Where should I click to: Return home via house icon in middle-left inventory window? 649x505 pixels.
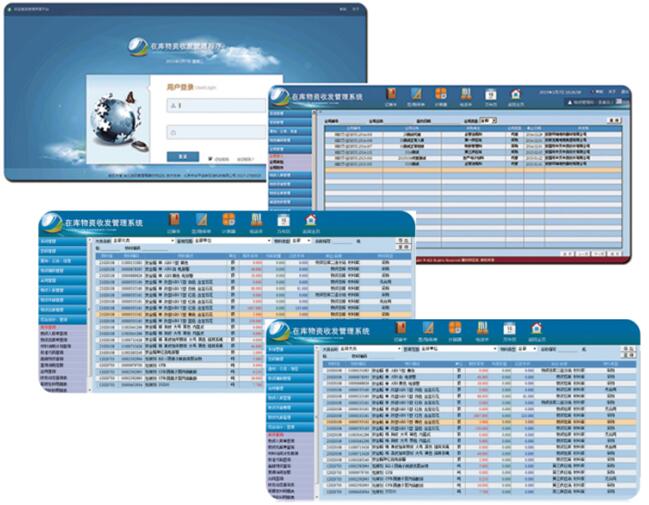coord(311,220)
